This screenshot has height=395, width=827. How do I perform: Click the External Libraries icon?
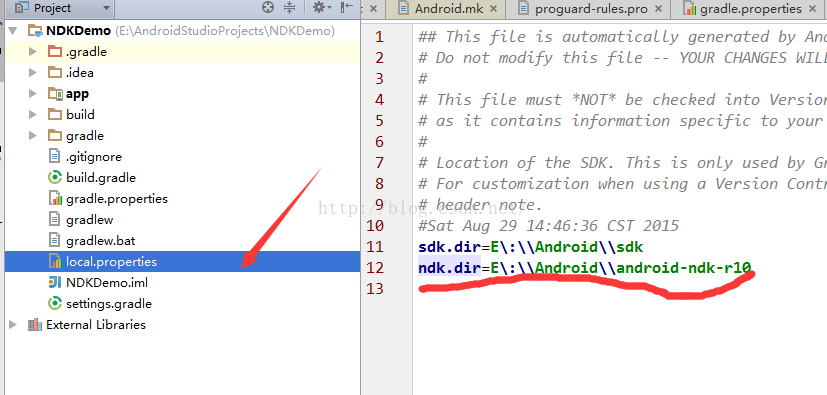click(x=35, y=324)
